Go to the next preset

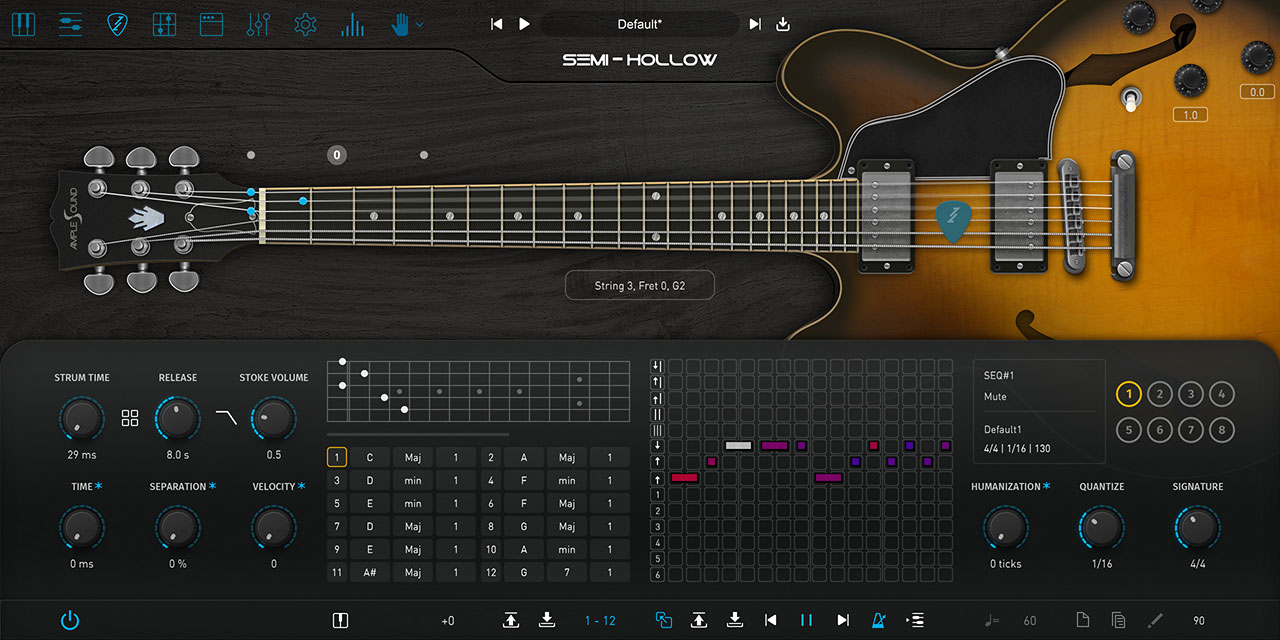pos(755,24)
